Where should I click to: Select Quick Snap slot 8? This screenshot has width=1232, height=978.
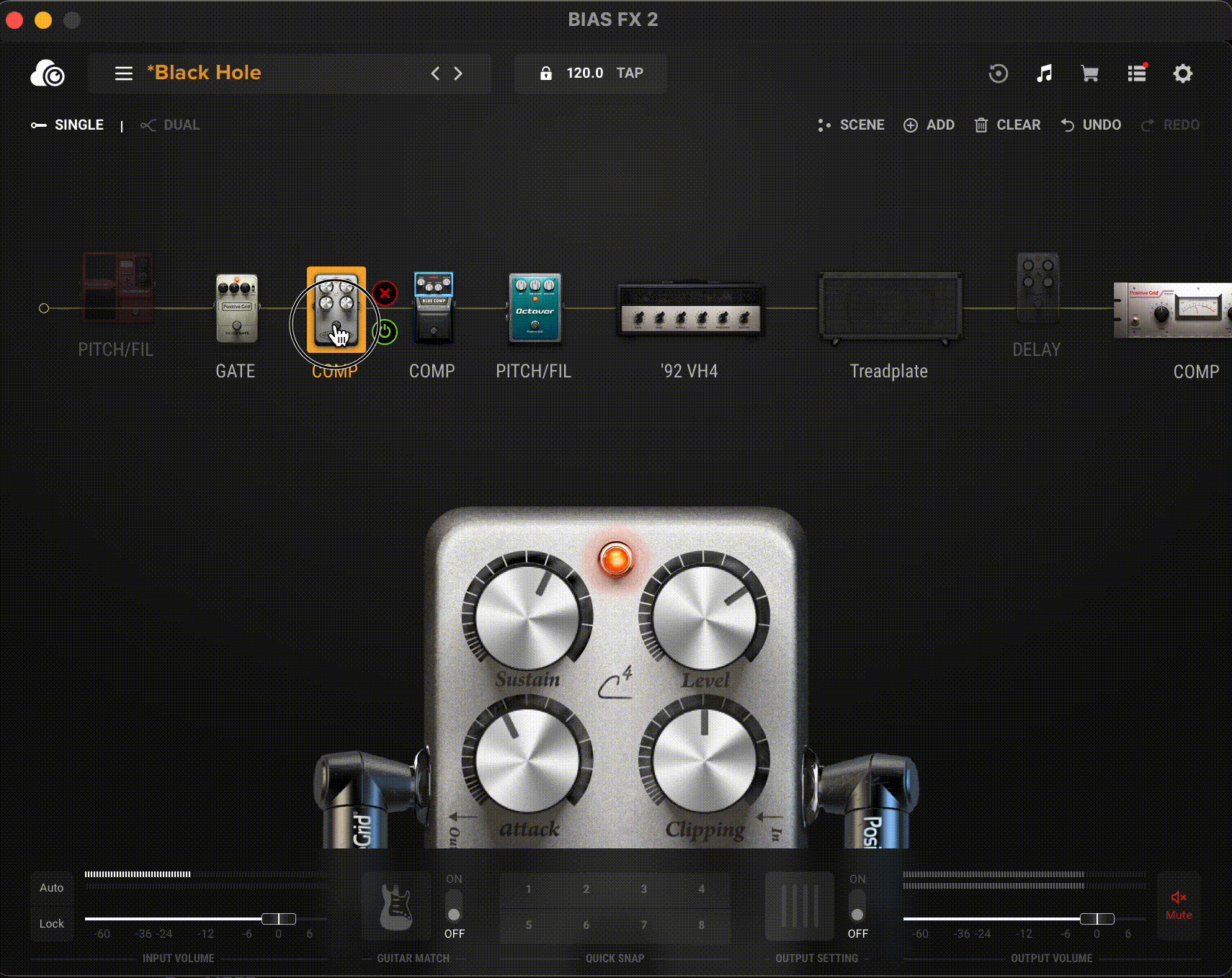pyautogui.click(x=702, y=925)
